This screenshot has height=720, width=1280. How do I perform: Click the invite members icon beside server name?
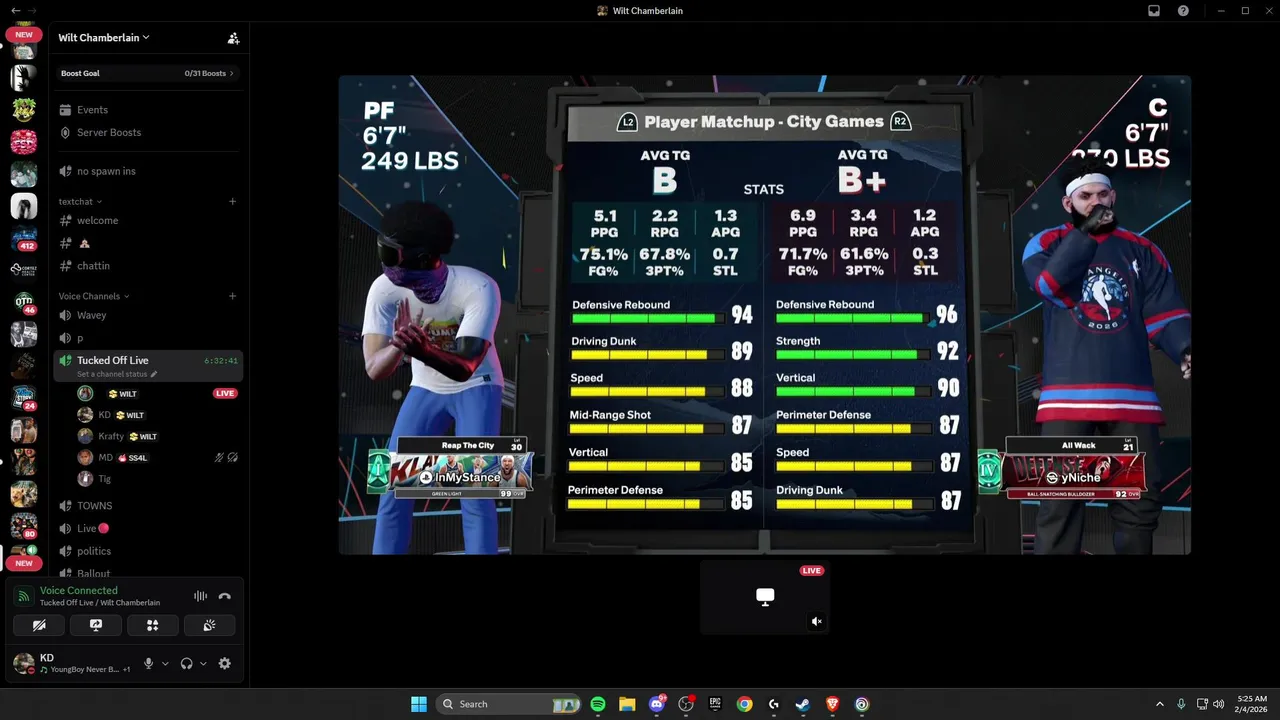point(233,38)
